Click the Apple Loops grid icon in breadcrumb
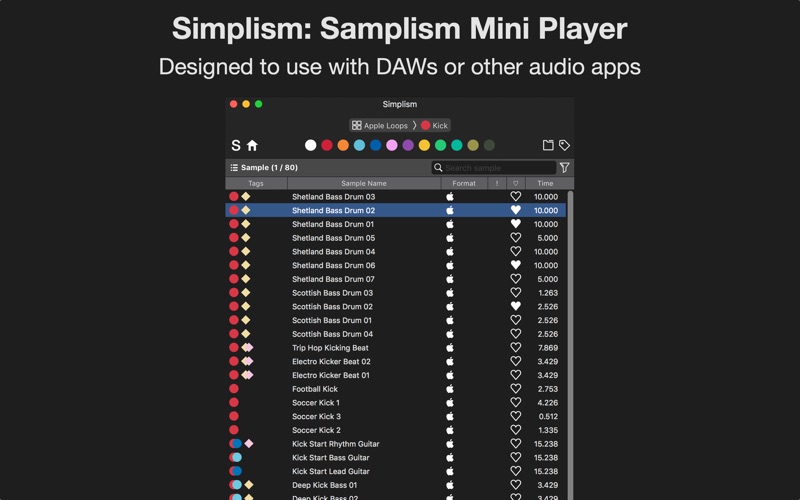The height and width of the screenshot is (500, 800). point(357,126)
